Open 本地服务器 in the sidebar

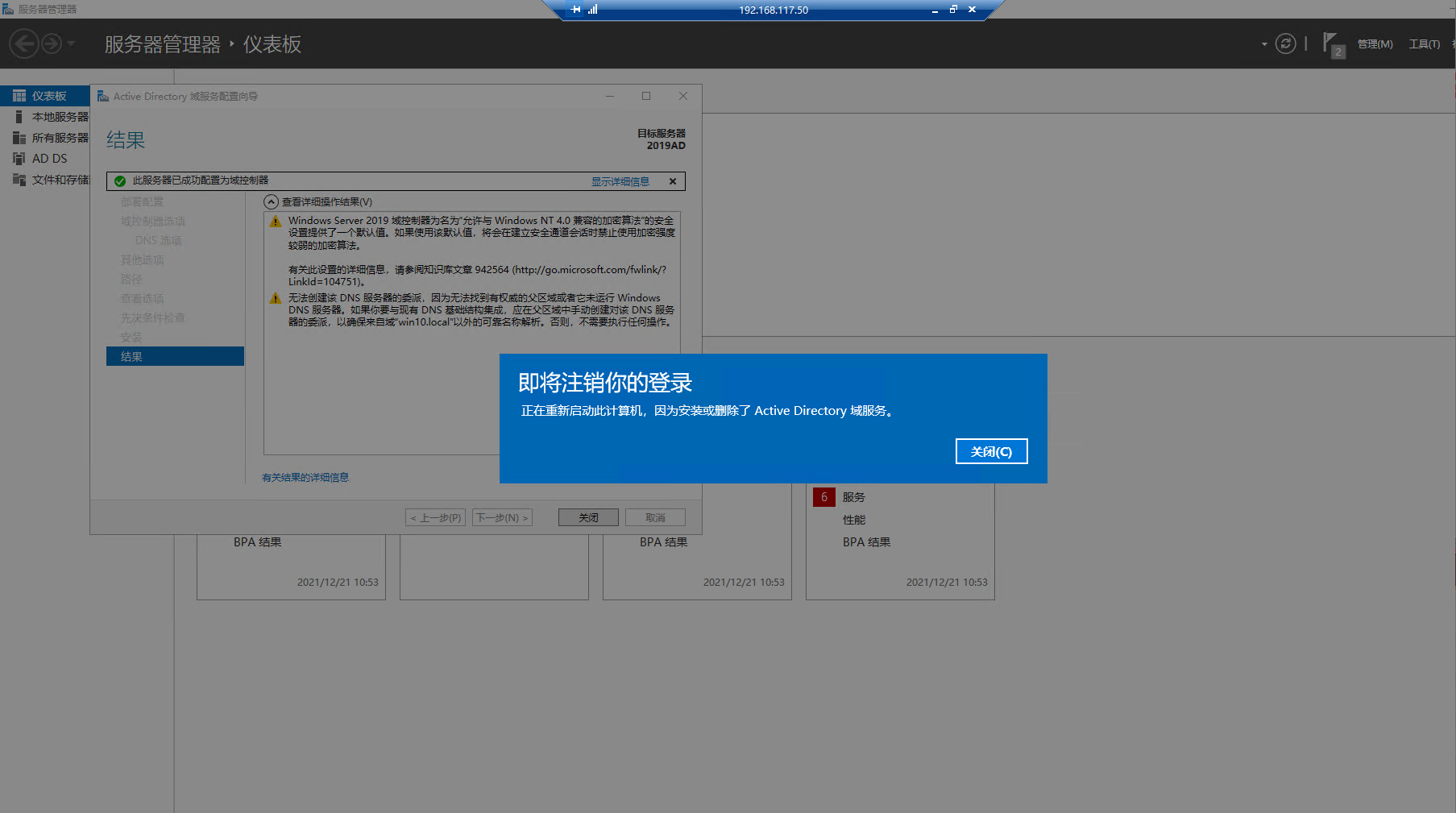[x=59, y=117]
